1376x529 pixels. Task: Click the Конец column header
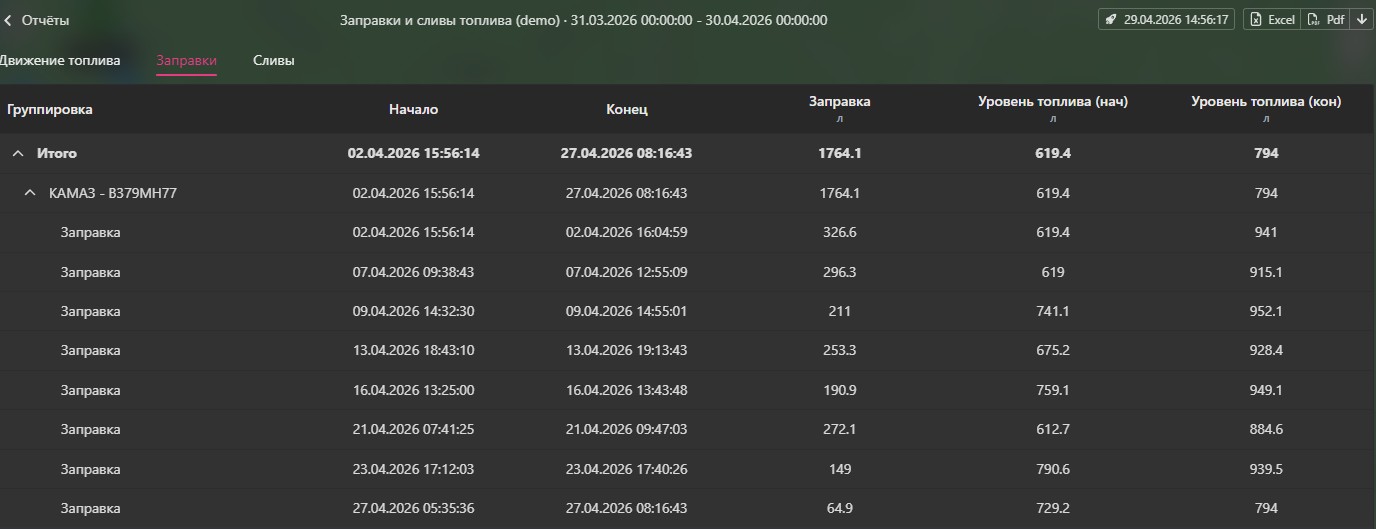click(x=626, y=110)
